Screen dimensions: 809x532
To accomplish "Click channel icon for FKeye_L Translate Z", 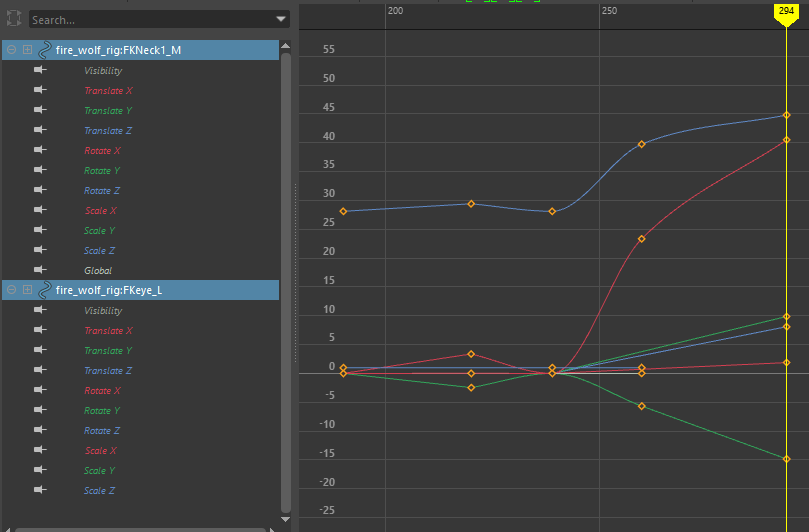I will [x=40, y=369].
